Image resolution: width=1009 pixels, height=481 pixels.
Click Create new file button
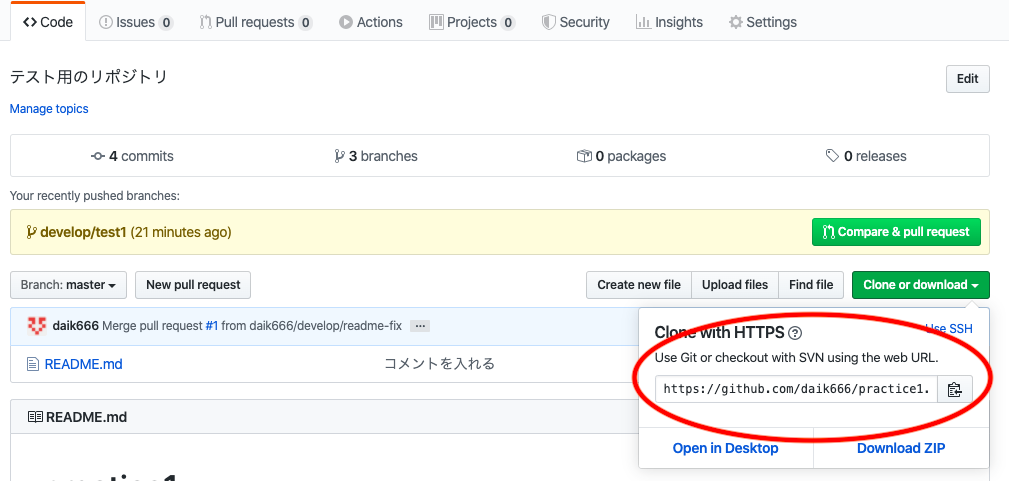coord(639,285)
